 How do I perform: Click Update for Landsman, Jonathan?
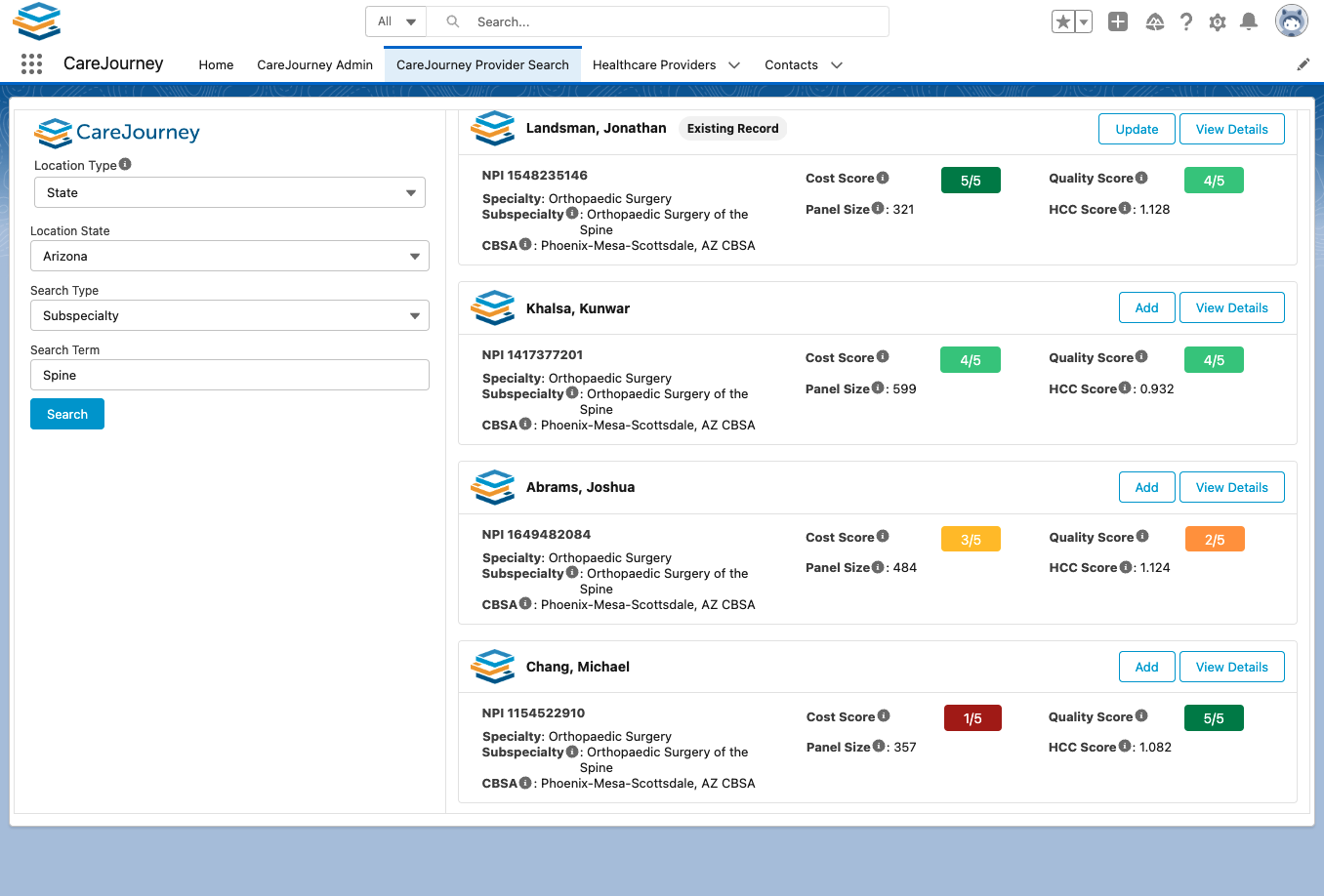coord(1137,129)
